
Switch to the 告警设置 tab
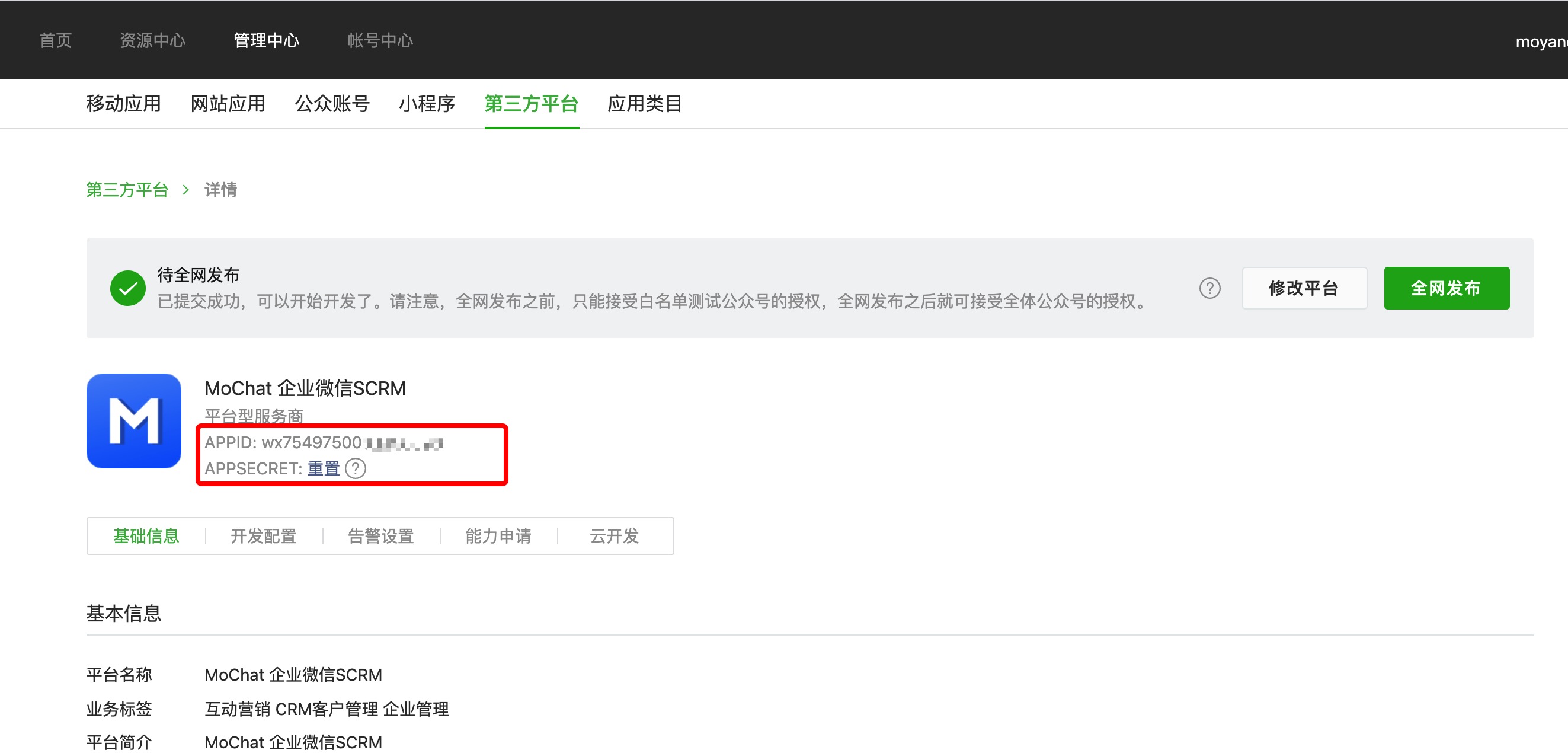pos(380,536)
